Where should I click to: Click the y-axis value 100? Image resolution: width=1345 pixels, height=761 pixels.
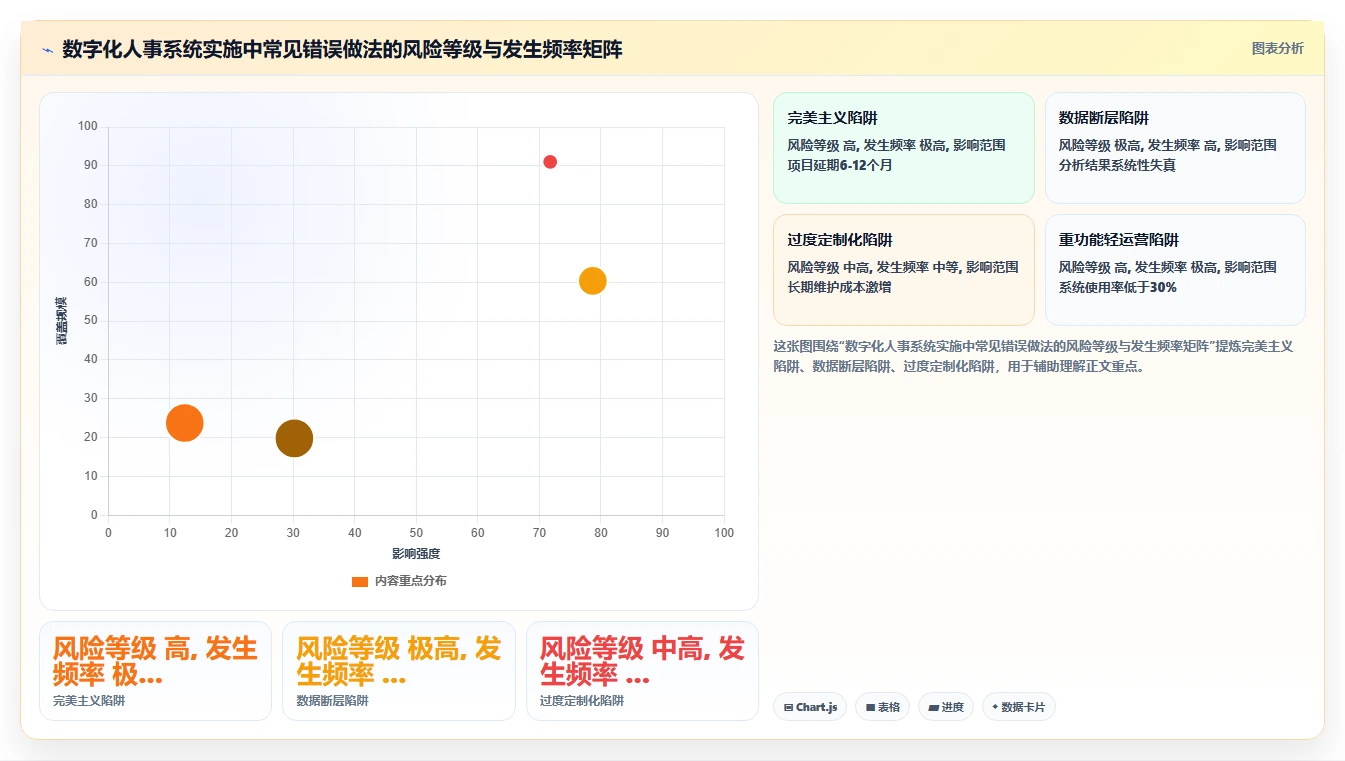(x=88, y=126)
